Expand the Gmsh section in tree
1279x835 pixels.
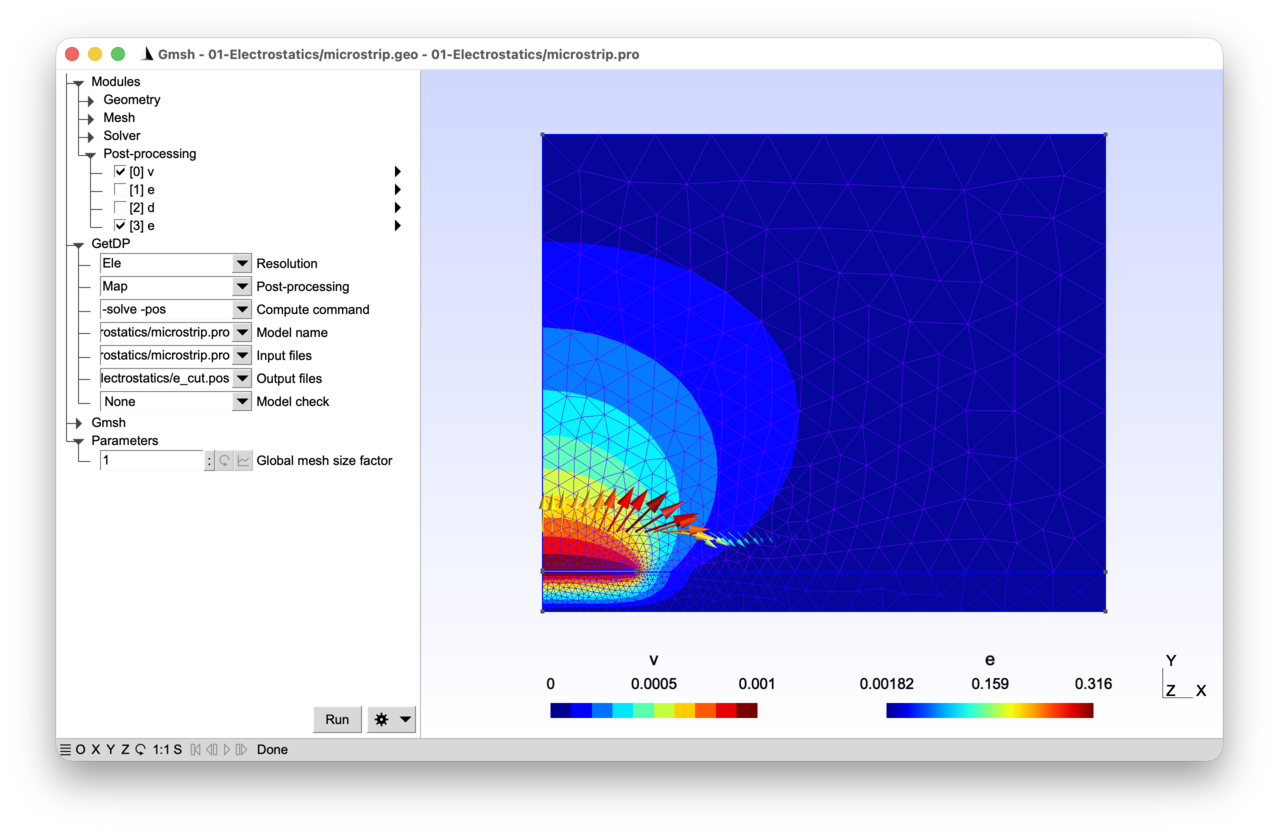pos(78,423)
